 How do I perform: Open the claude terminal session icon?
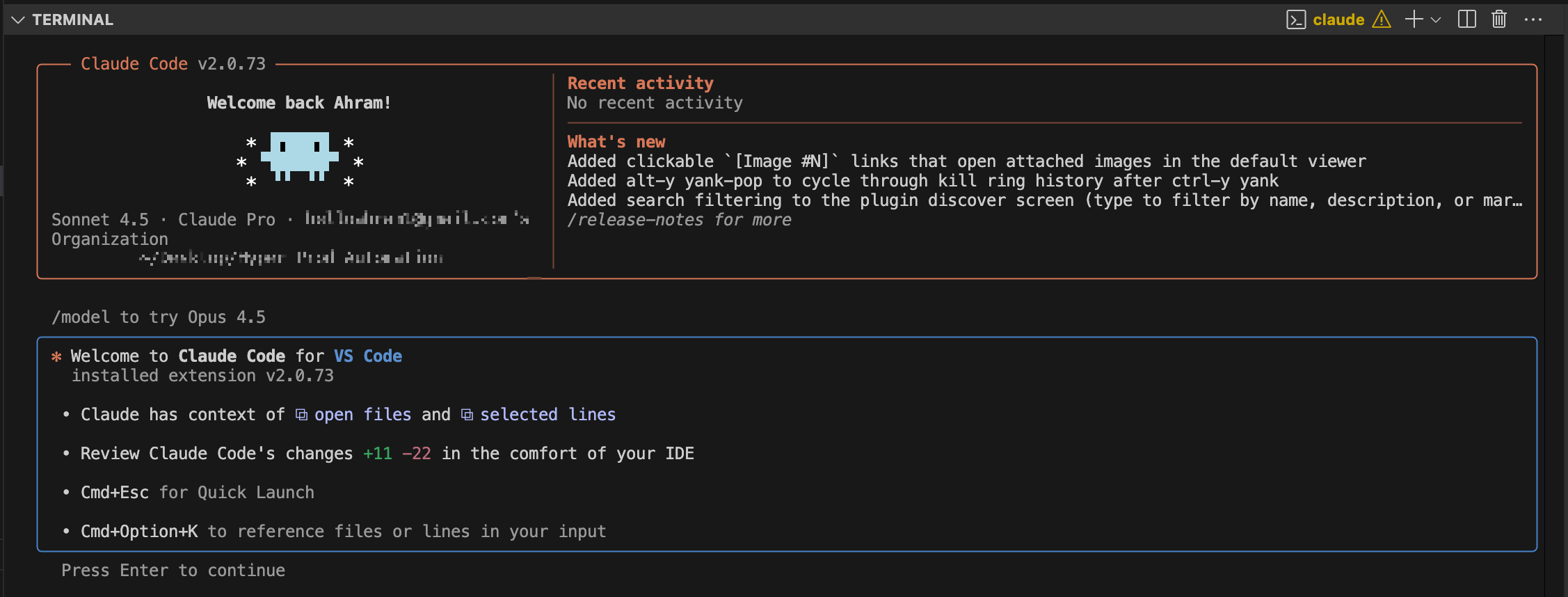pos(1296,19)
